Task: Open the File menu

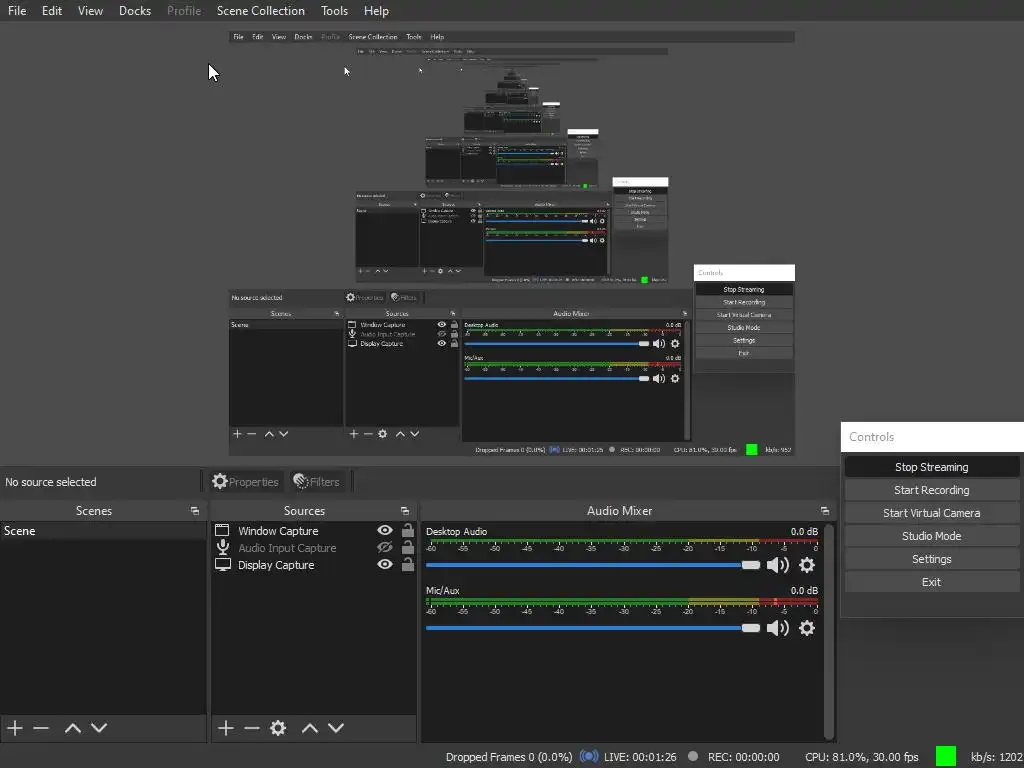Action: pyautogui.click(x=17, y=10)
